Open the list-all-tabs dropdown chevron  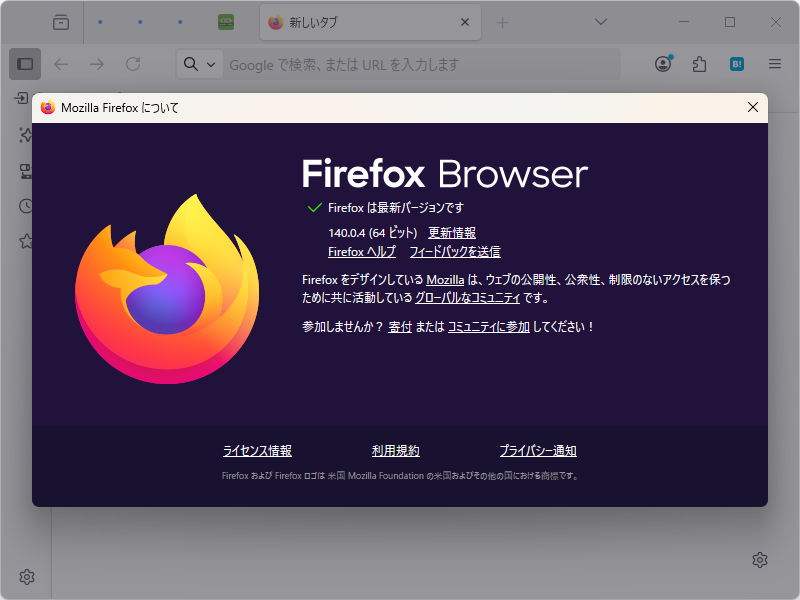pyautogui.click(x=600, y=21)
